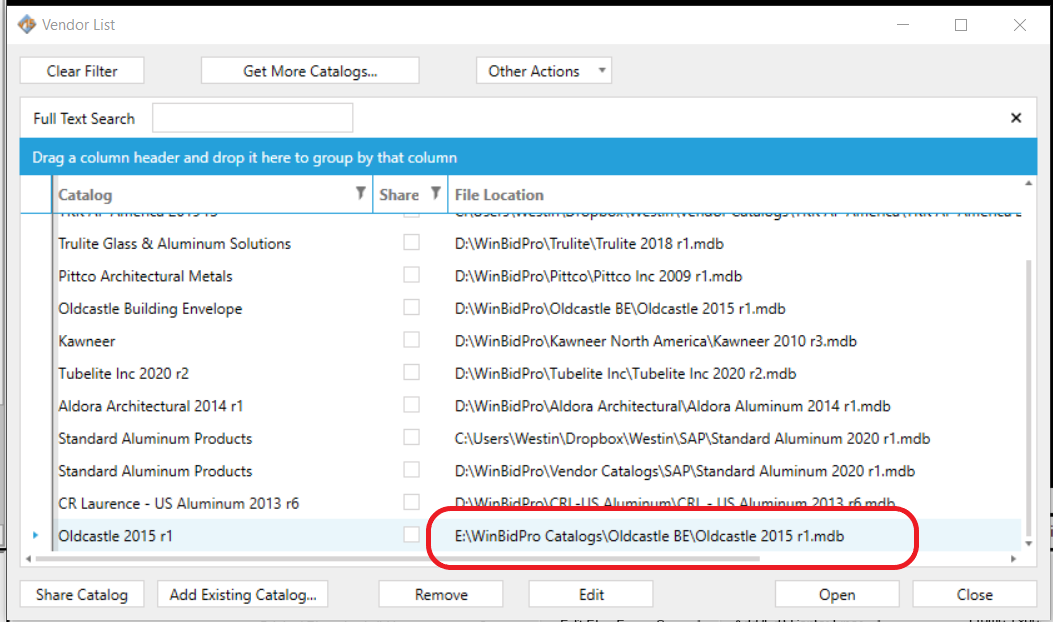
Task: Click the vertical scrollbar up arrow
Action: click(x=1028, y=183)
